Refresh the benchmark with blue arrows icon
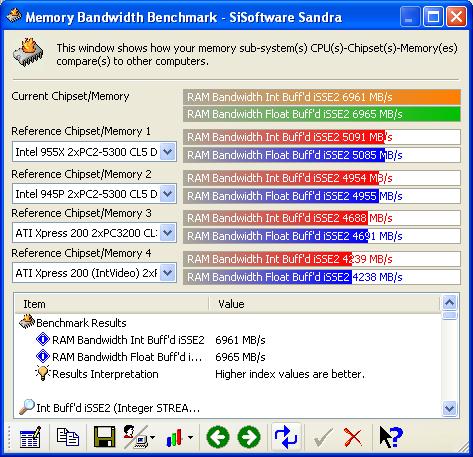Image resolution: width=473 pixels, height=457 pixels. (x=286, y=437)
